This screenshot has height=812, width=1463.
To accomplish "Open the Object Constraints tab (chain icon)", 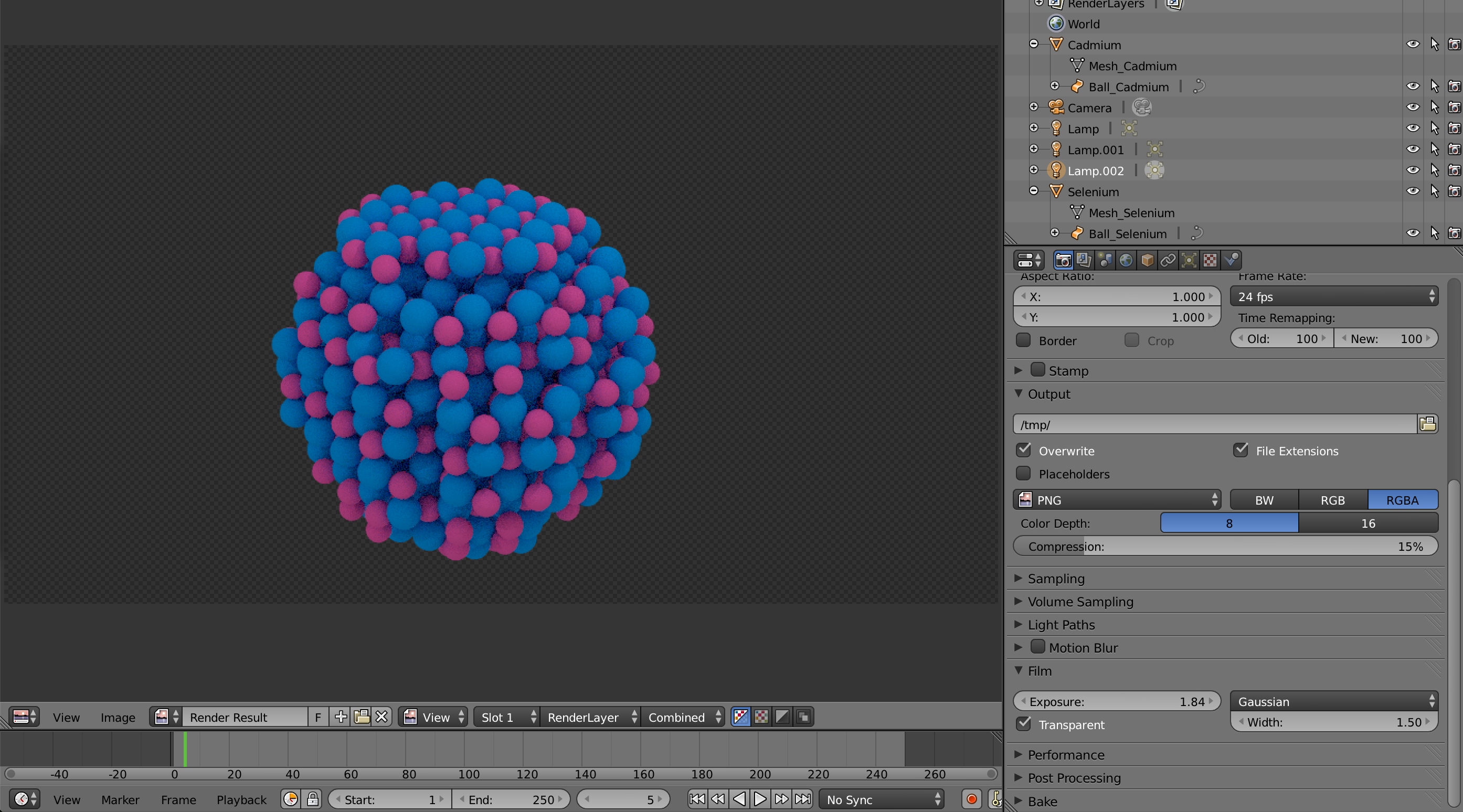I will (1168, 260).
